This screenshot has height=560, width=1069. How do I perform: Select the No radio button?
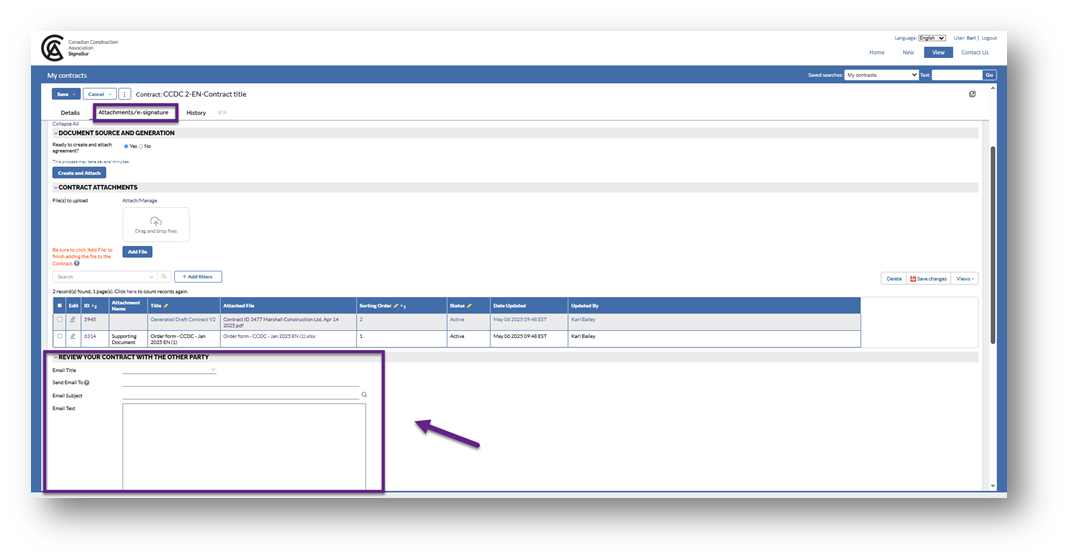pos(141,146)
